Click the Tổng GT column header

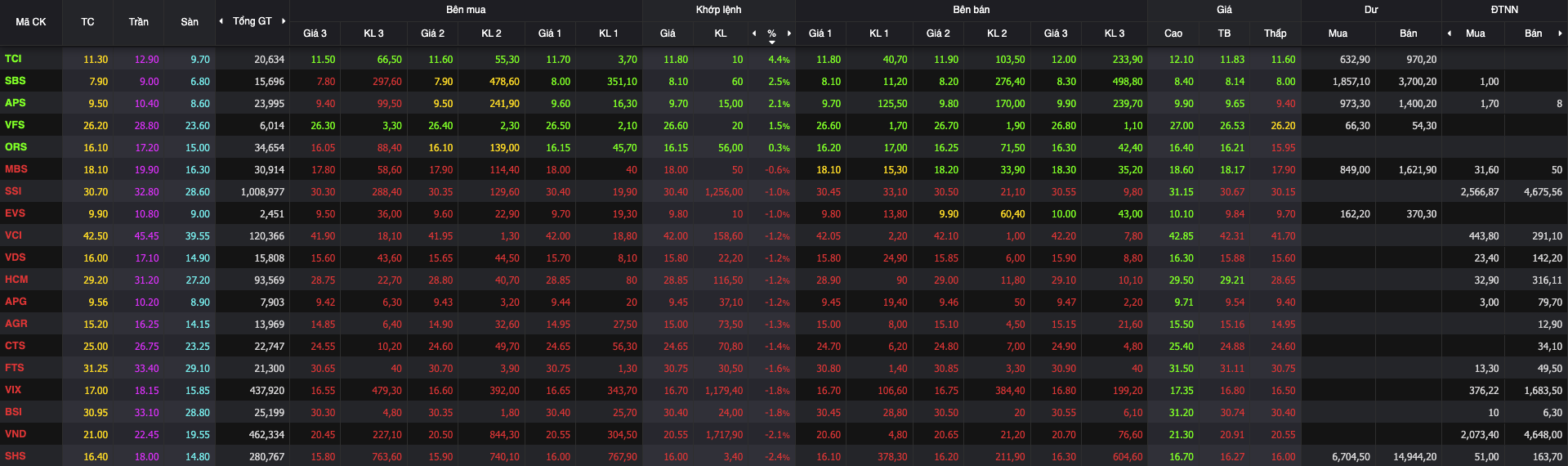252,21
